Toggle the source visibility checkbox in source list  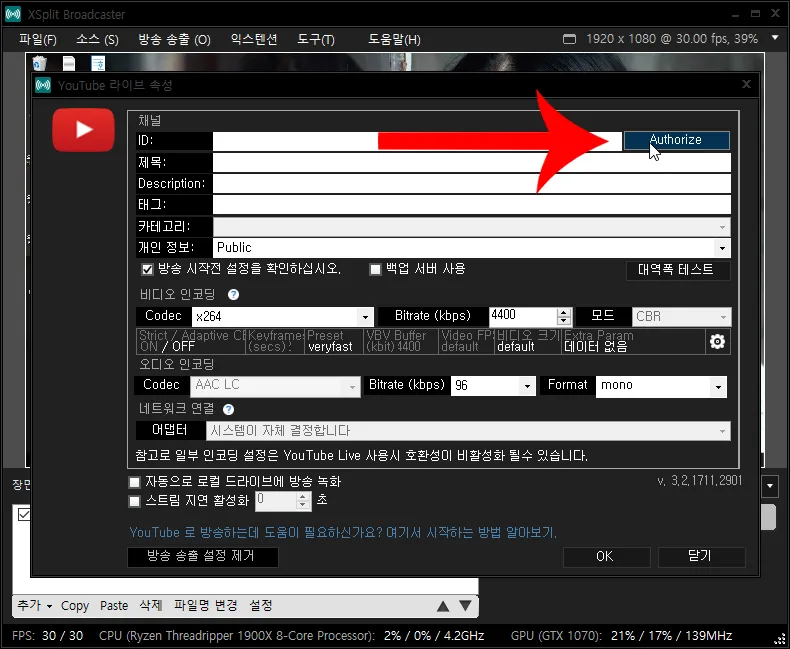click(x=24, y=514)
